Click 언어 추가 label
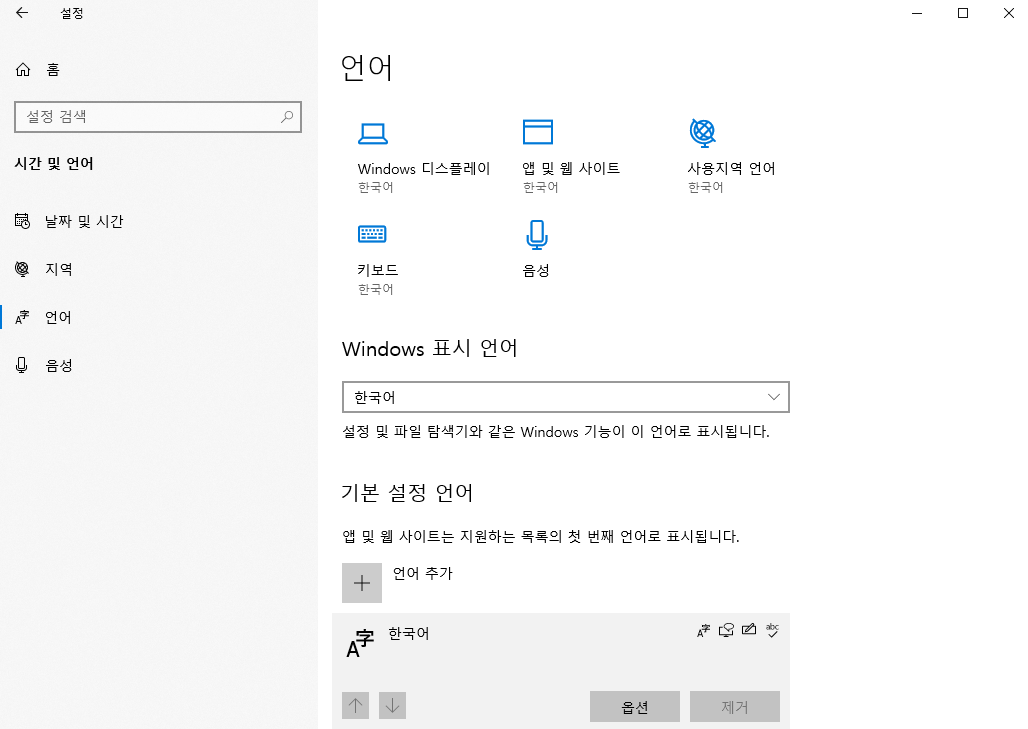The height and width of the screenshot is (729, 1028). coord(423,574)
